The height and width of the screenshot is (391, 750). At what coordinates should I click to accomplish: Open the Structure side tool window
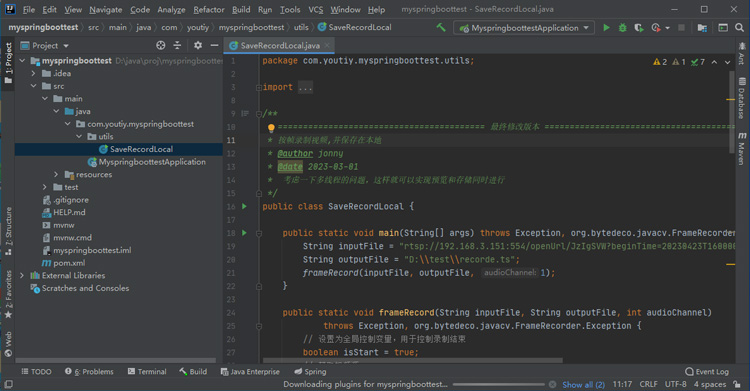pyautogui.click(x=8, y=231)
